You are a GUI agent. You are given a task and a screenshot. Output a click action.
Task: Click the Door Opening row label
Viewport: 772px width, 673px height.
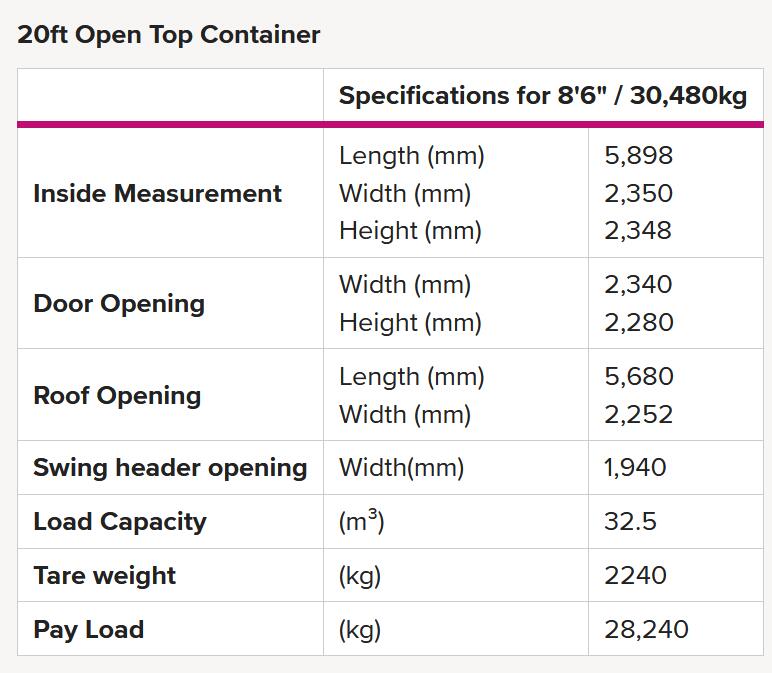pyautogui.click(x=119, y=304)
